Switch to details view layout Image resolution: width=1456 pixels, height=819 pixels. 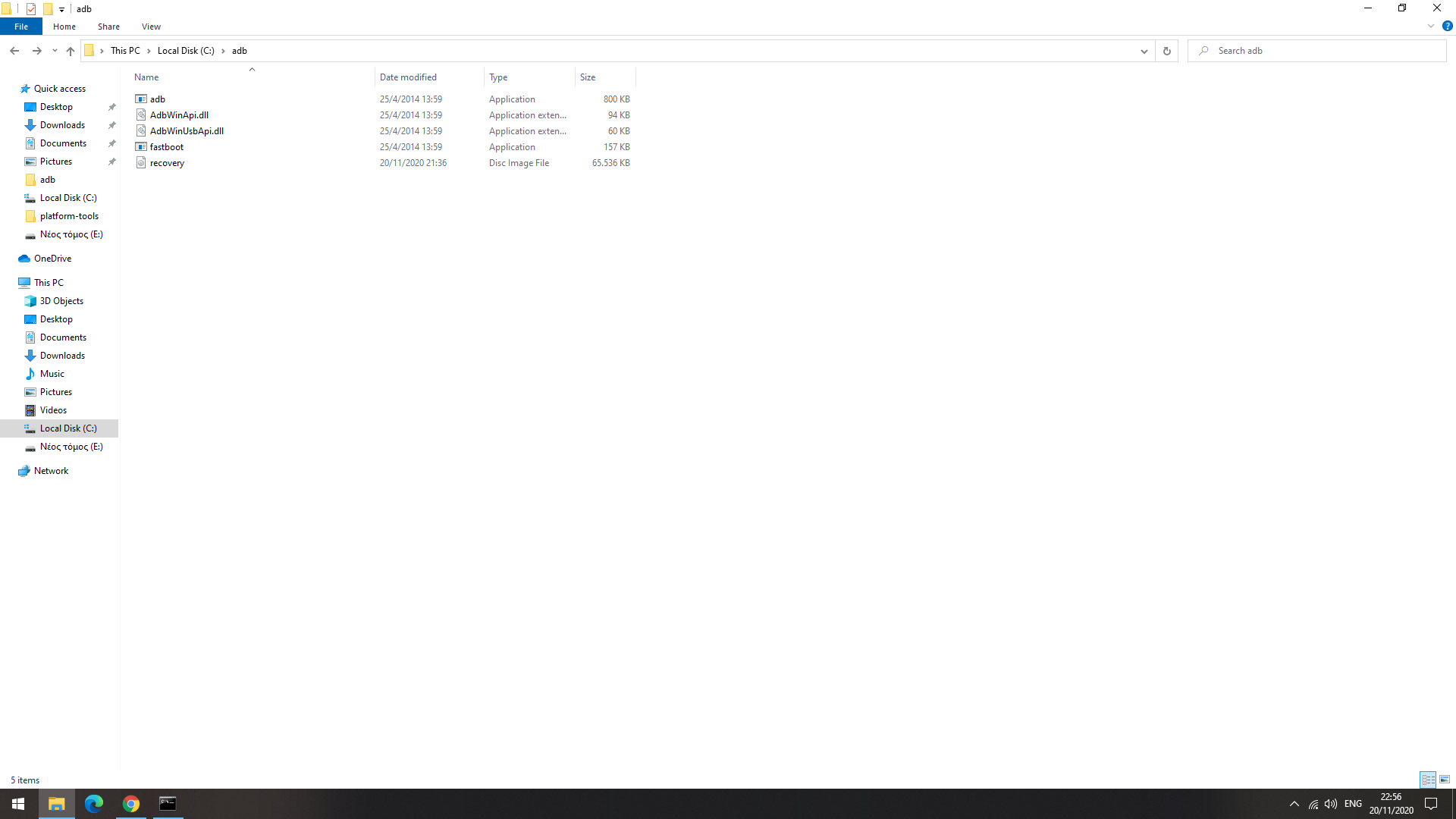1428,780
